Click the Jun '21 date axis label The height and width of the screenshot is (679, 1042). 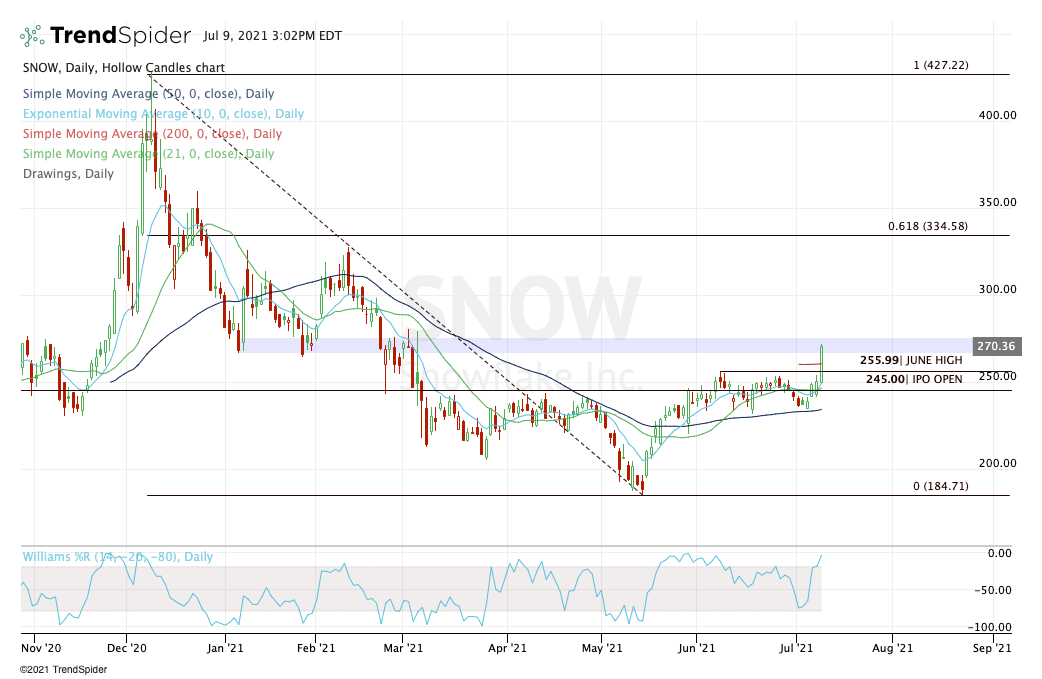click(696, 648)
